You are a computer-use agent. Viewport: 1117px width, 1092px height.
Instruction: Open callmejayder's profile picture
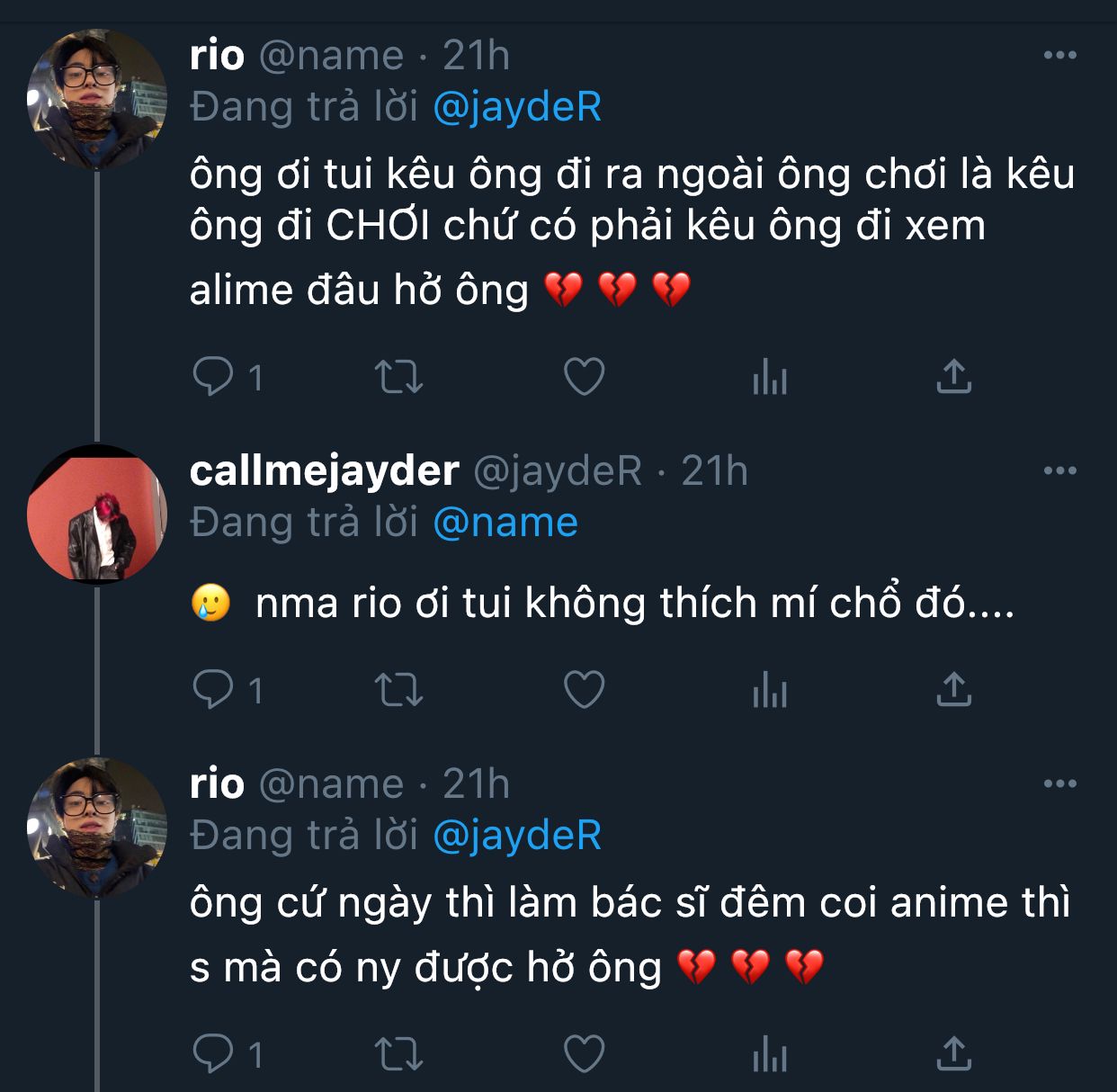pos(97,515)
